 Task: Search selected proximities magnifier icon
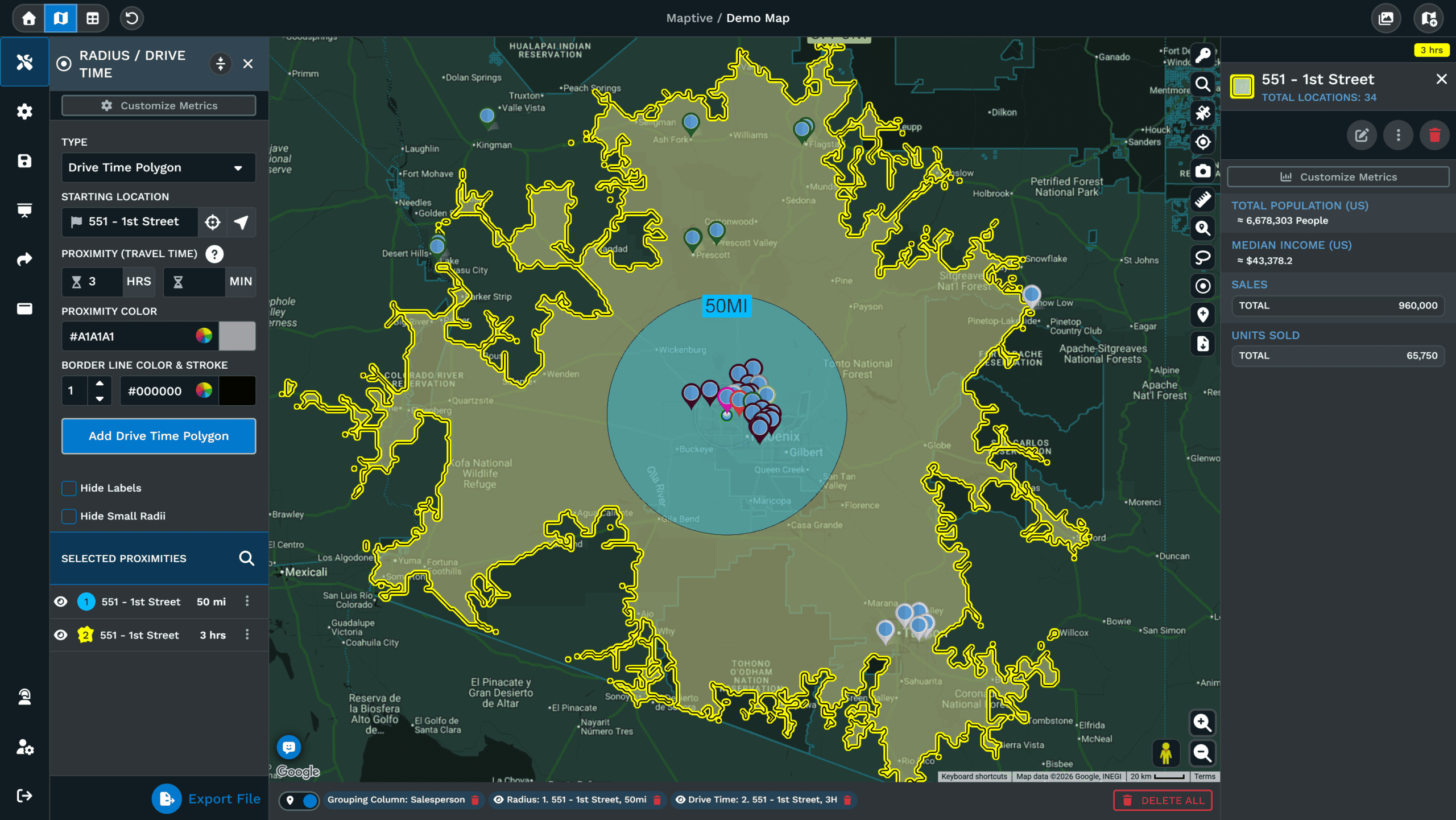[246, 558]
